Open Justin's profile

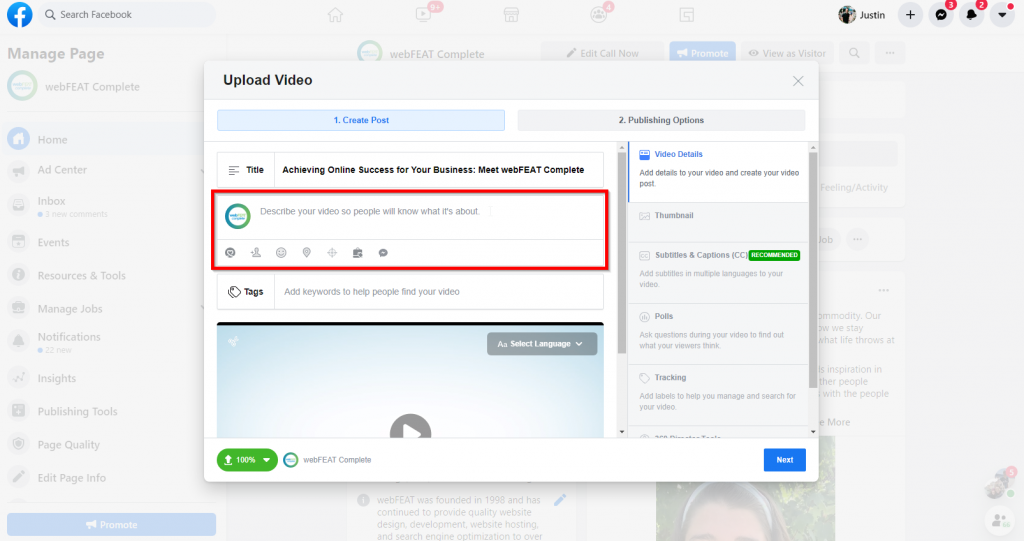coord(862,14)
